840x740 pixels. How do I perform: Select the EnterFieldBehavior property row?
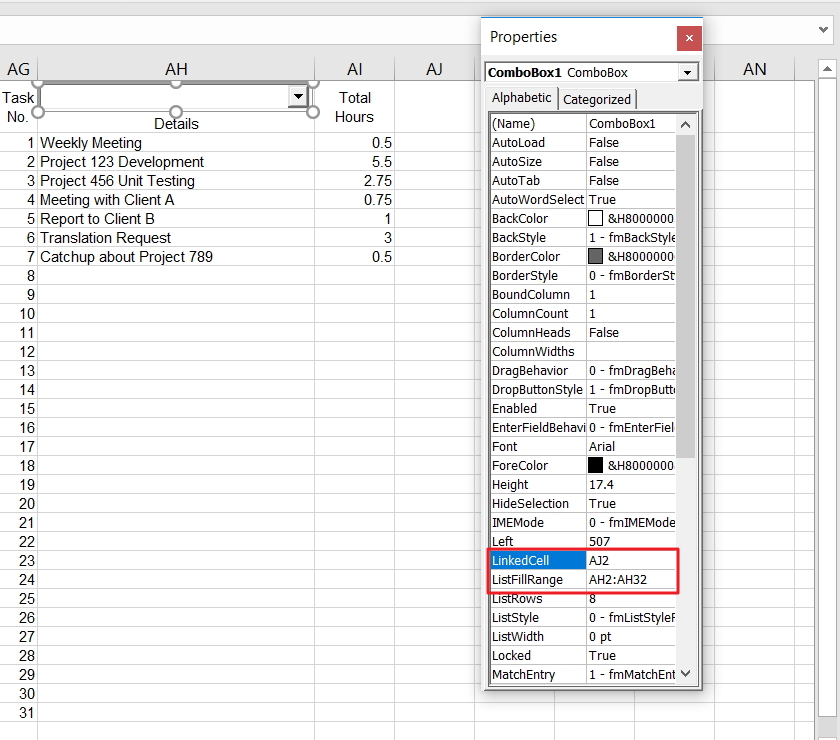[582, 428]
